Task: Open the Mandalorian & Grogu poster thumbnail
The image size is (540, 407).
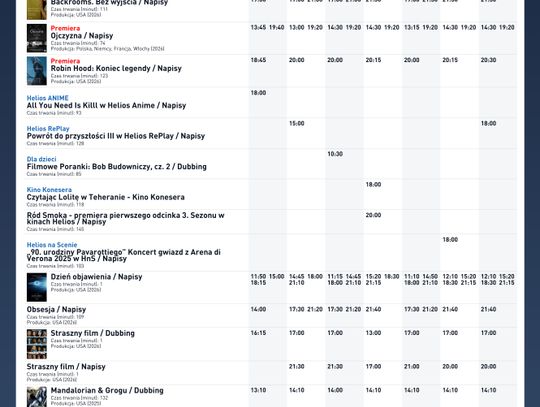Action: click(x=37, y=397)
